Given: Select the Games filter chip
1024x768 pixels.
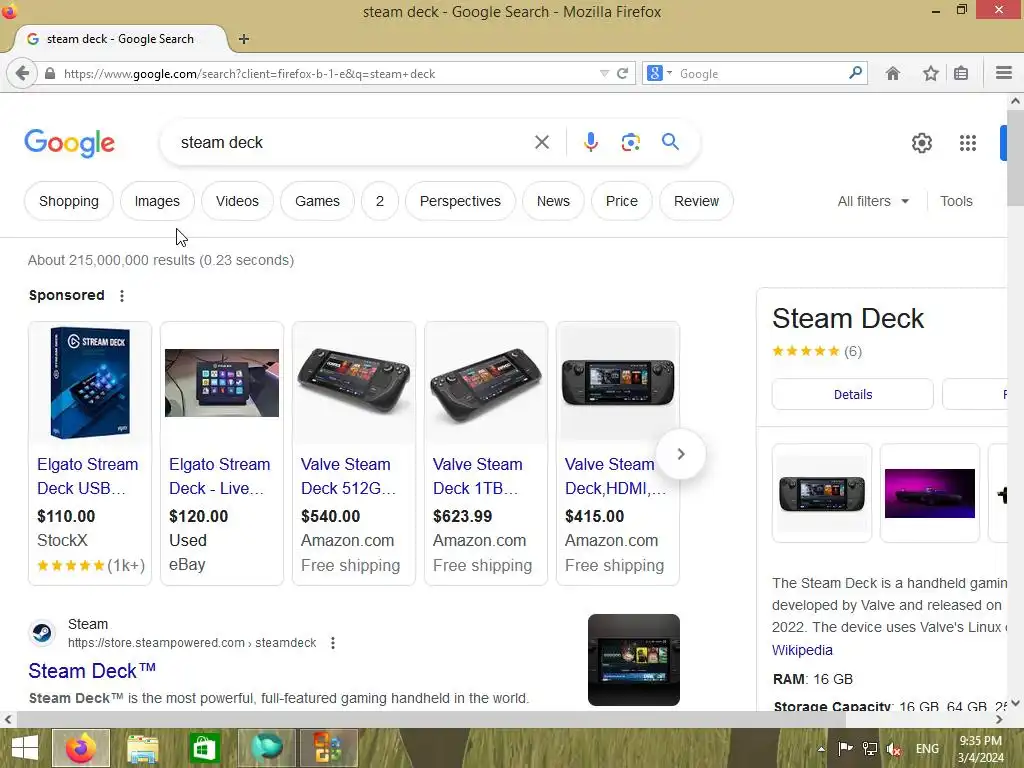Looking at the screenshot, I should coord(317,201).
